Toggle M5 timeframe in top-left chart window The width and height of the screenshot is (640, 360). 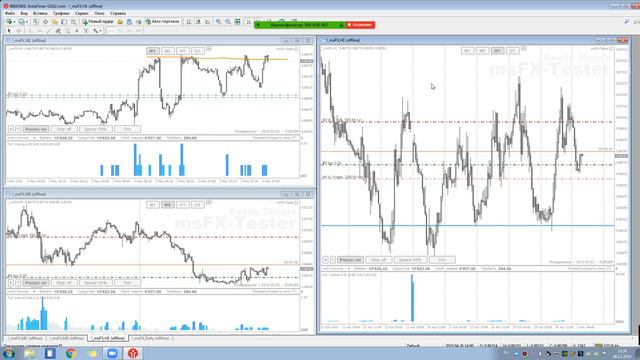click(x=168, y=51)
